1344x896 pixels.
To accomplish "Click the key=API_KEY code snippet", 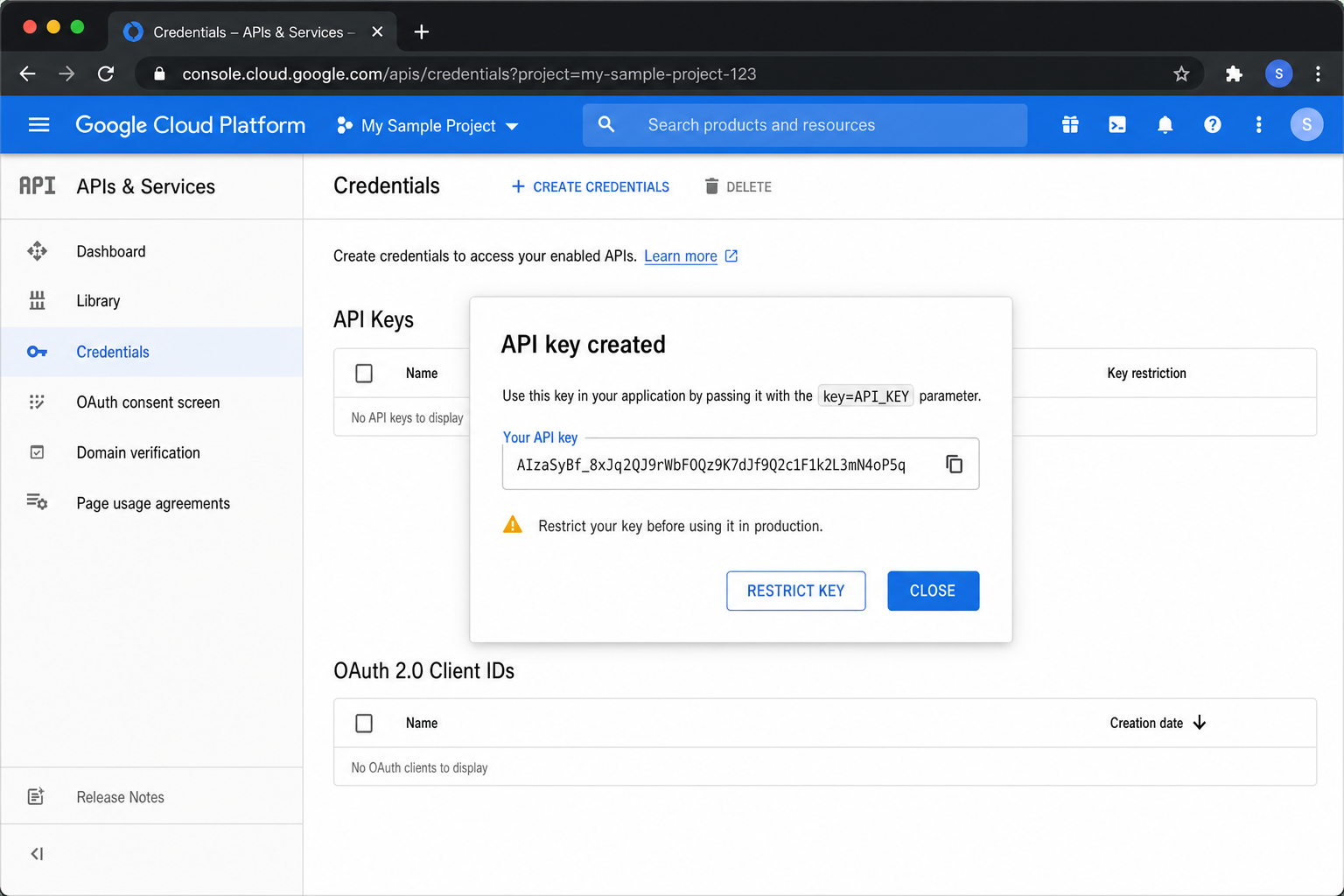I will [865, 396].
